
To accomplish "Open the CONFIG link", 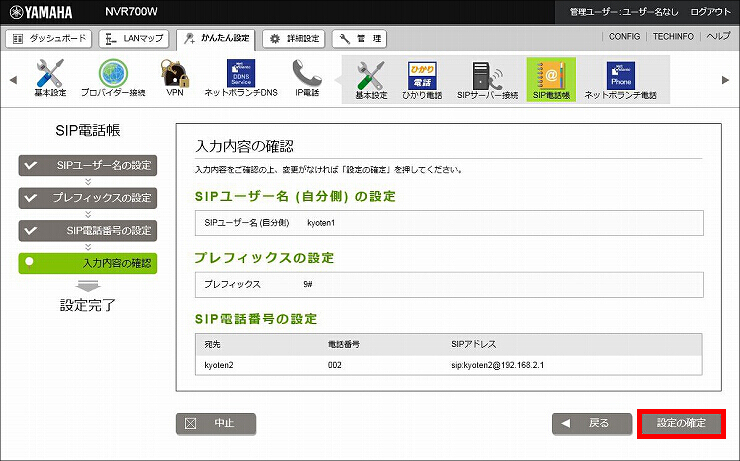I will tap(624, 36).
